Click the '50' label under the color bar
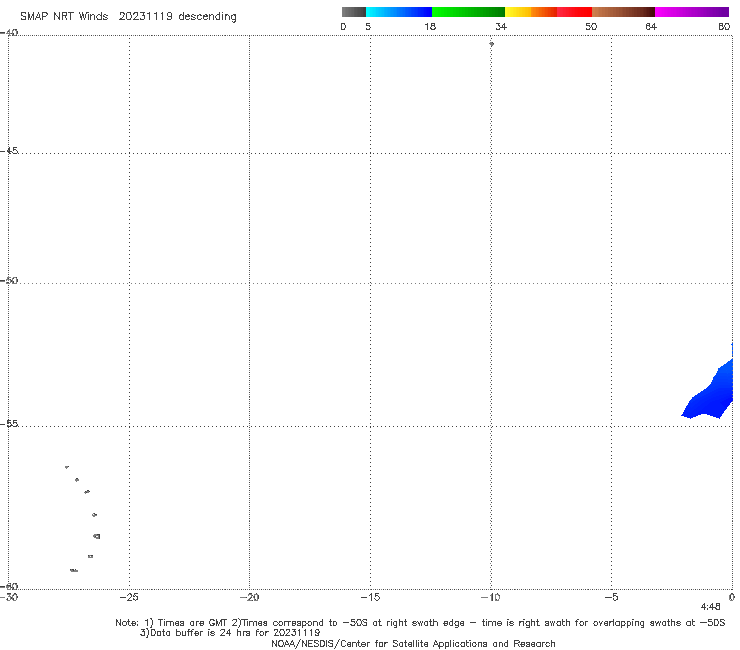The height and width of the screenshot is (650, 740). pyautogui.click(x=591, y=26)
